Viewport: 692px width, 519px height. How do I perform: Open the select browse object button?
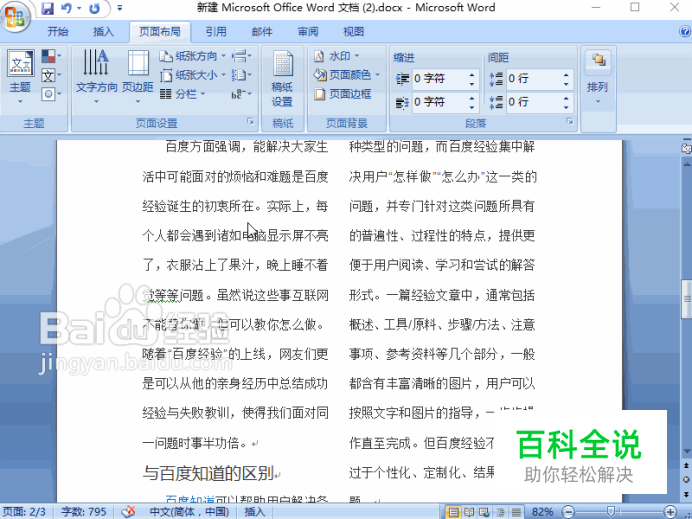(x=686, y=480)
